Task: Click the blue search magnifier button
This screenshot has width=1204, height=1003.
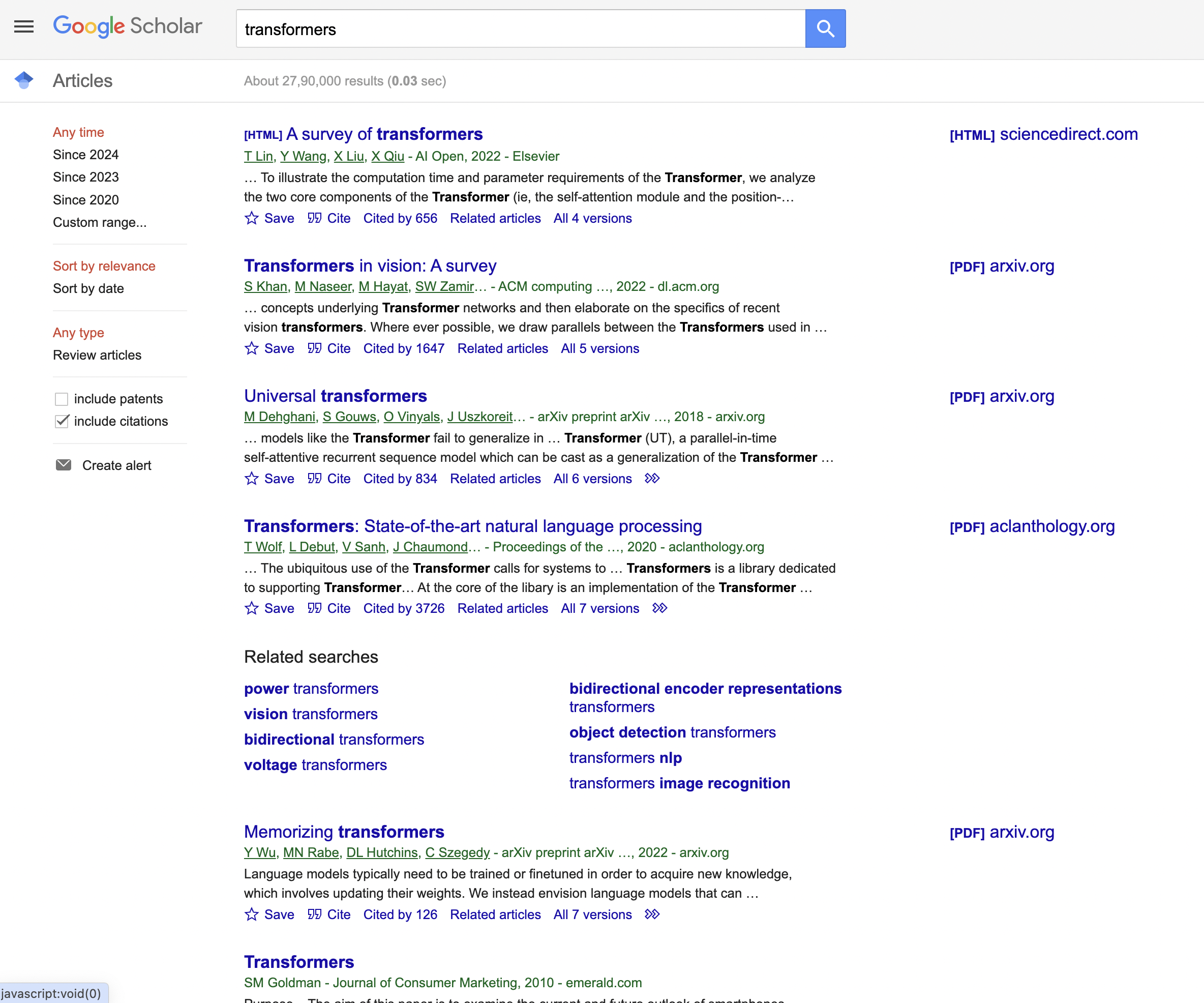Action: click(x=825, y=28)
